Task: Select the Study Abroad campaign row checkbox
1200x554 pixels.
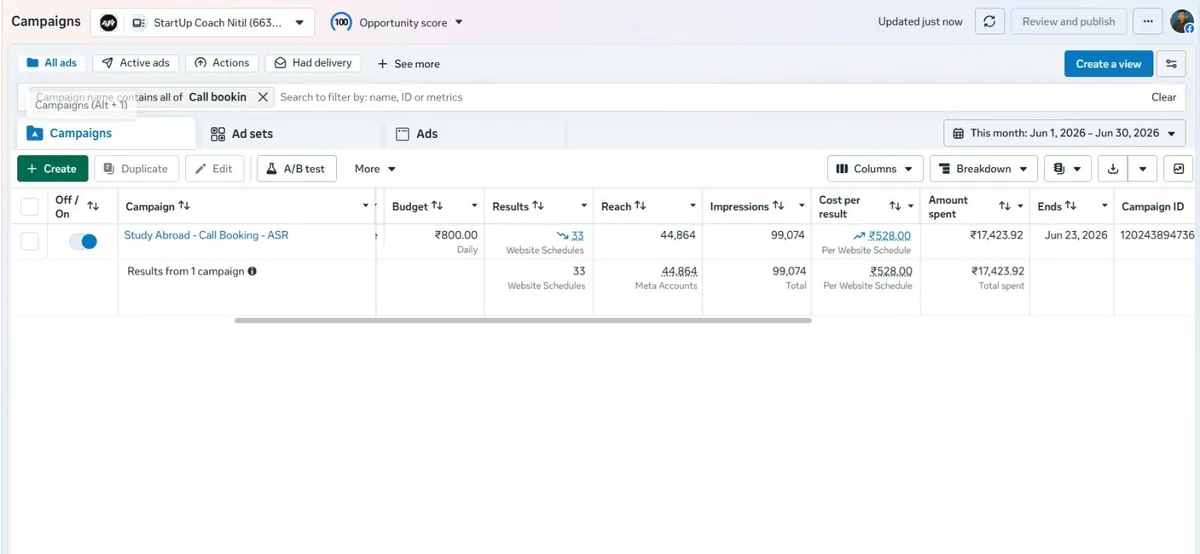Action: [30, 241]
